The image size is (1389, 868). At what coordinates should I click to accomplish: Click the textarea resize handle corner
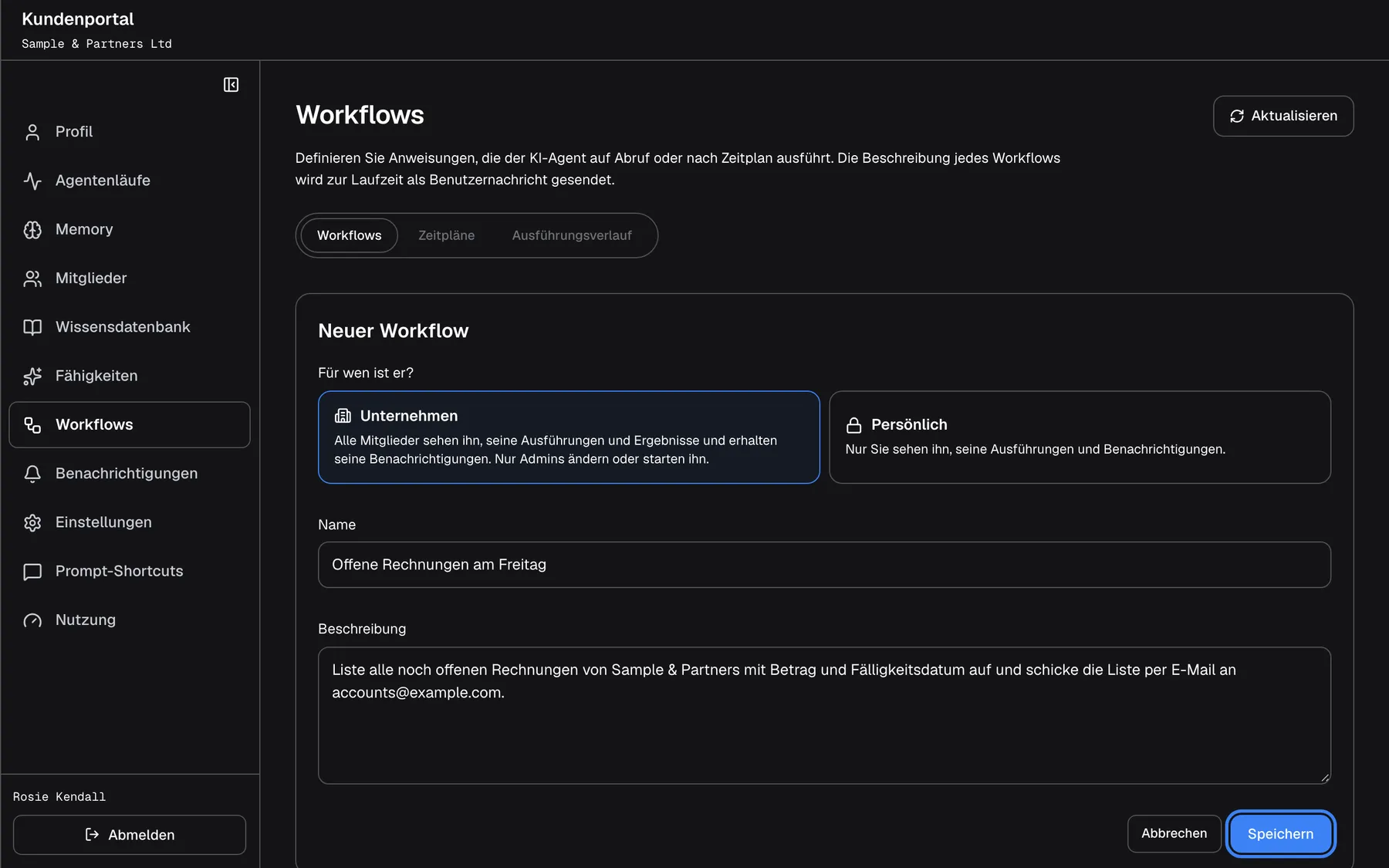(x=1325, y=778)
